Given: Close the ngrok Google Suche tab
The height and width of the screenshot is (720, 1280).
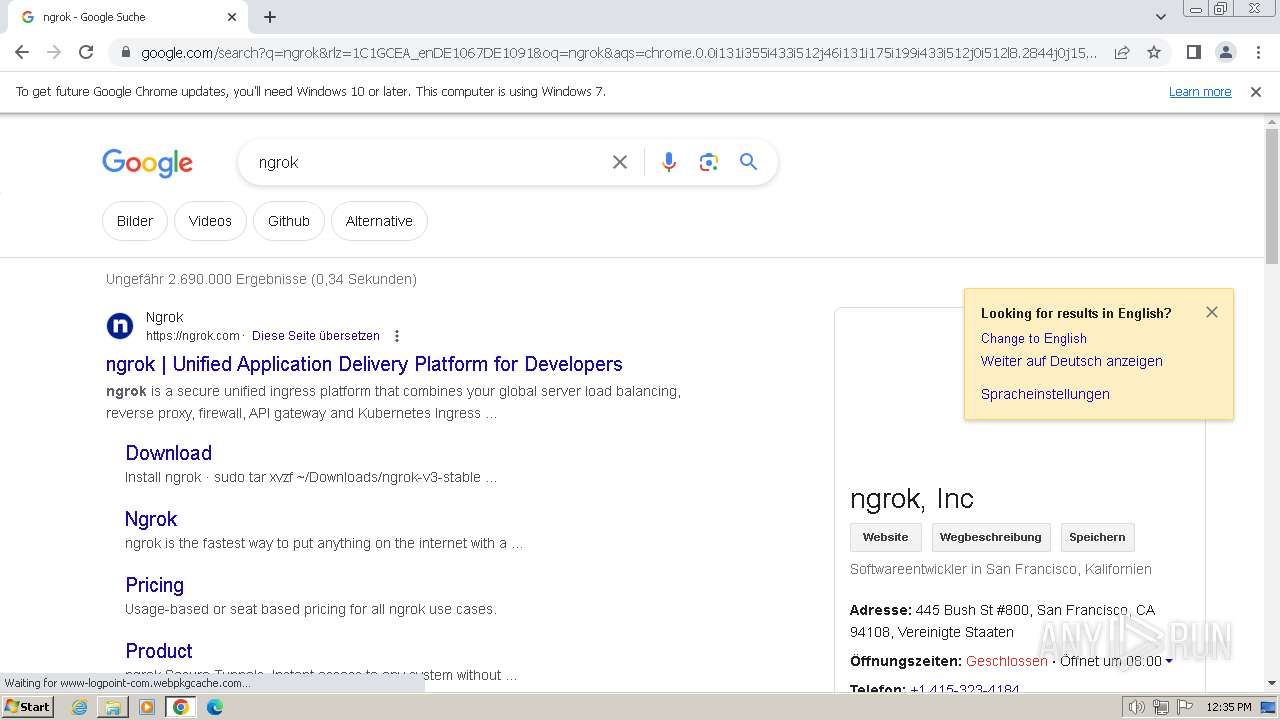Looking at the screenshot, I should 232,17.
